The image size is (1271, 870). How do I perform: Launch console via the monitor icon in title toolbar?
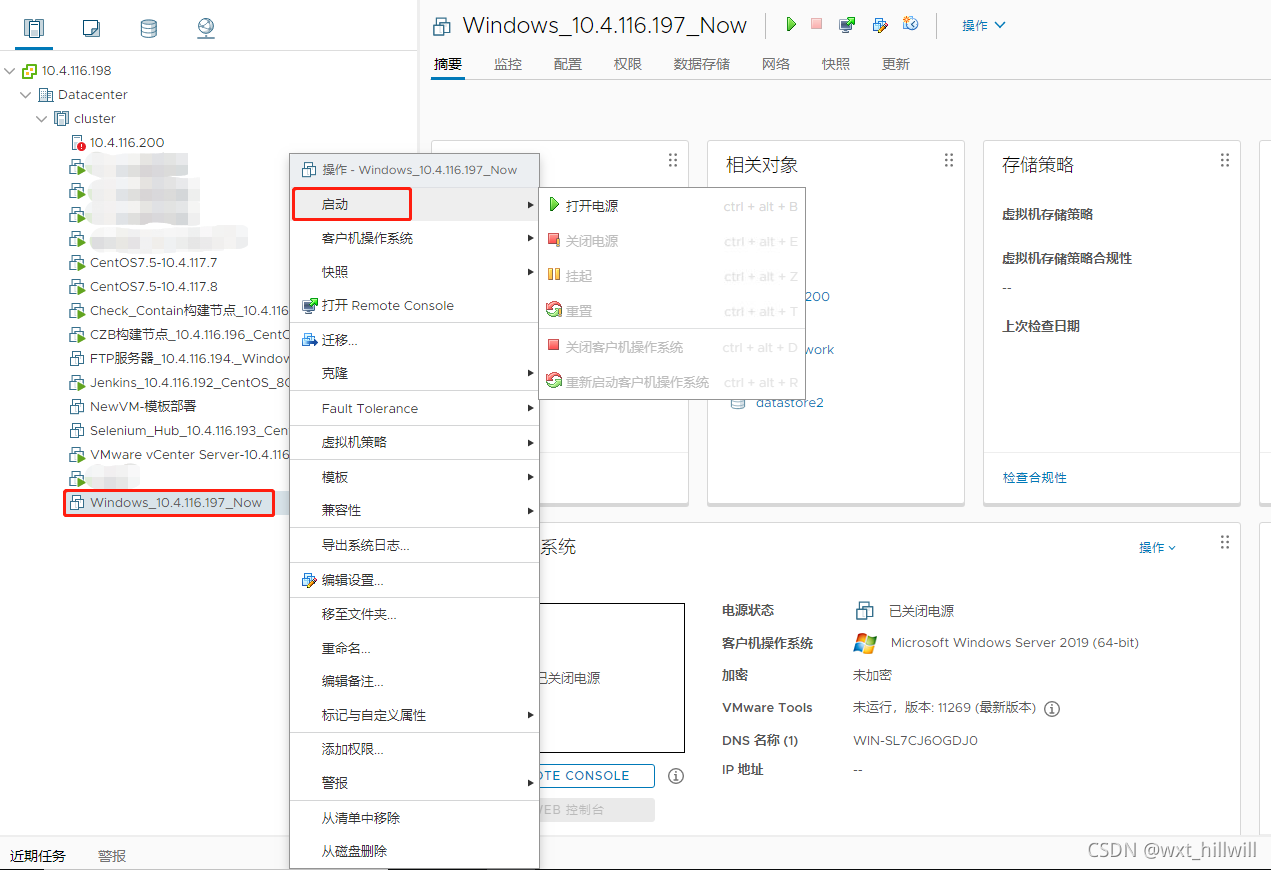tap(847, 24)
